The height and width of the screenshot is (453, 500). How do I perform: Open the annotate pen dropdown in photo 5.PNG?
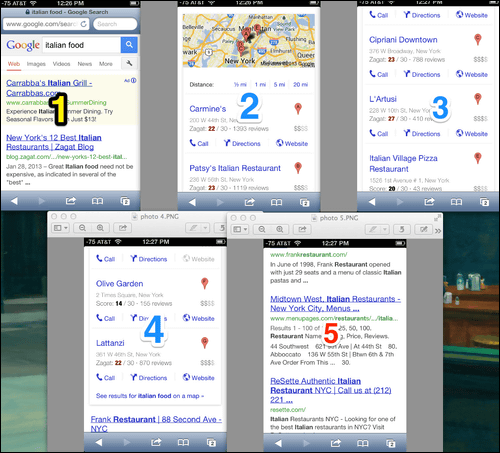coord(385,229)
